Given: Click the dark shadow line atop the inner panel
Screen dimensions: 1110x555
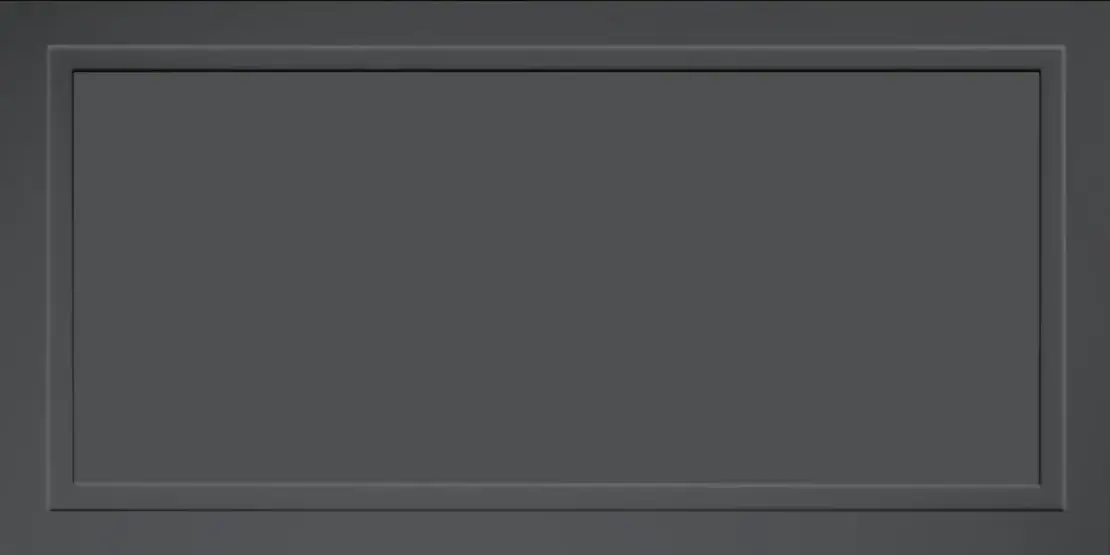Looking at the screenshot, I should (556, 71).
